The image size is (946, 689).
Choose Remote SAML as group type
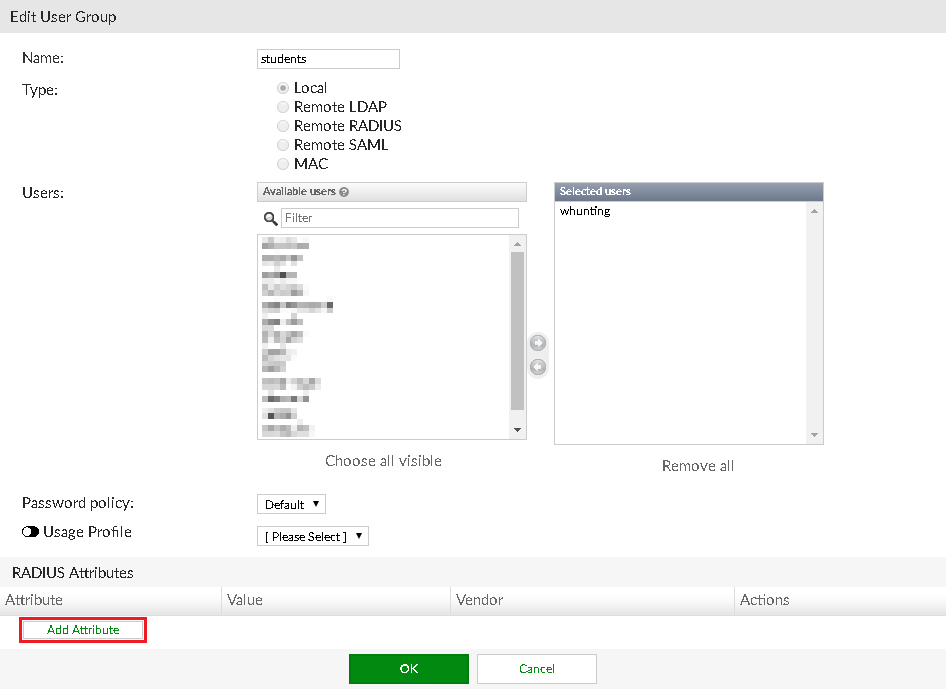[x=282, y=145]
